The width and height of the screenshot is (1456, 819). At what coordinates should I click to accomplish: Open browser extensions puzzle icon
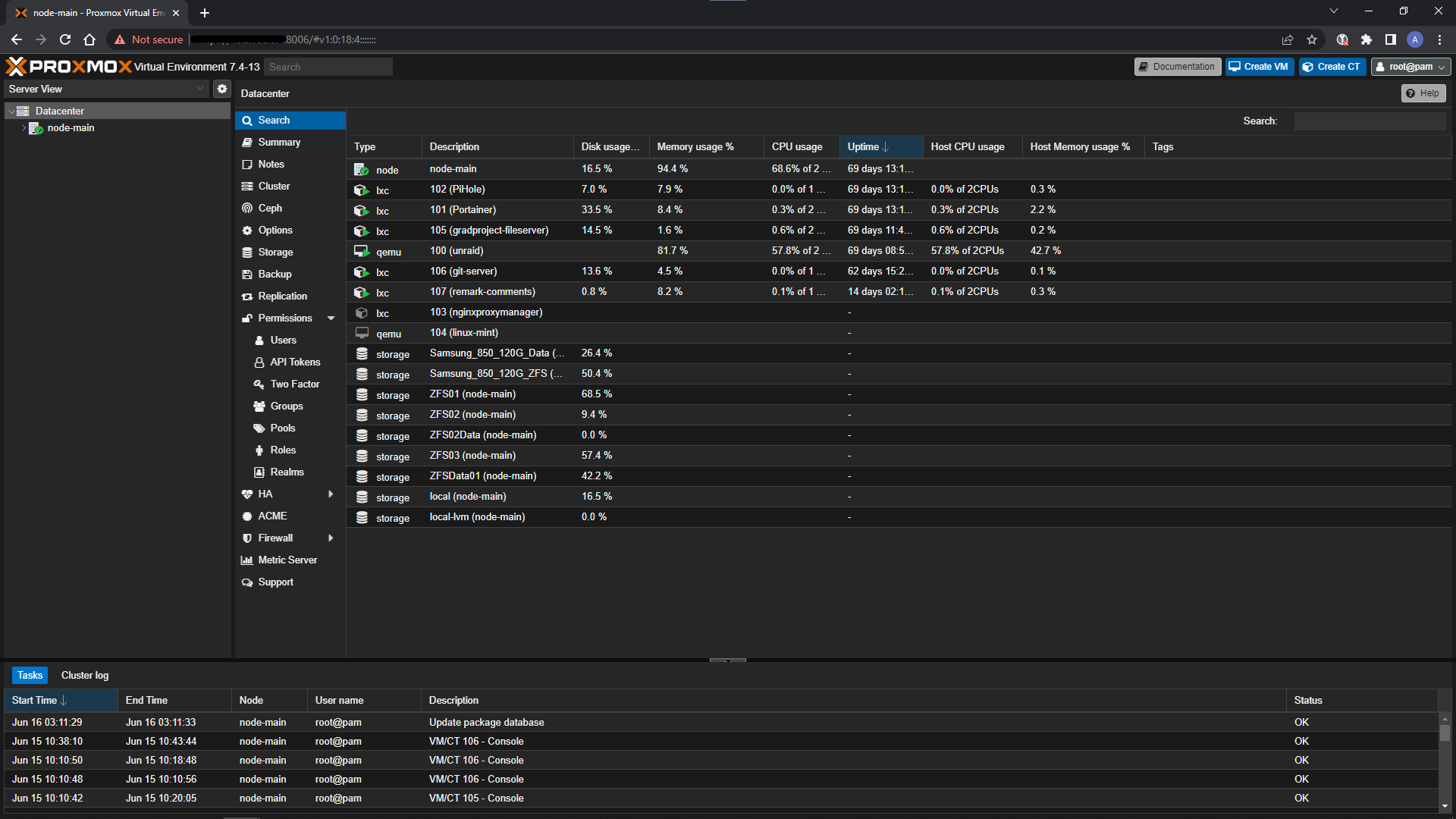1367,39
